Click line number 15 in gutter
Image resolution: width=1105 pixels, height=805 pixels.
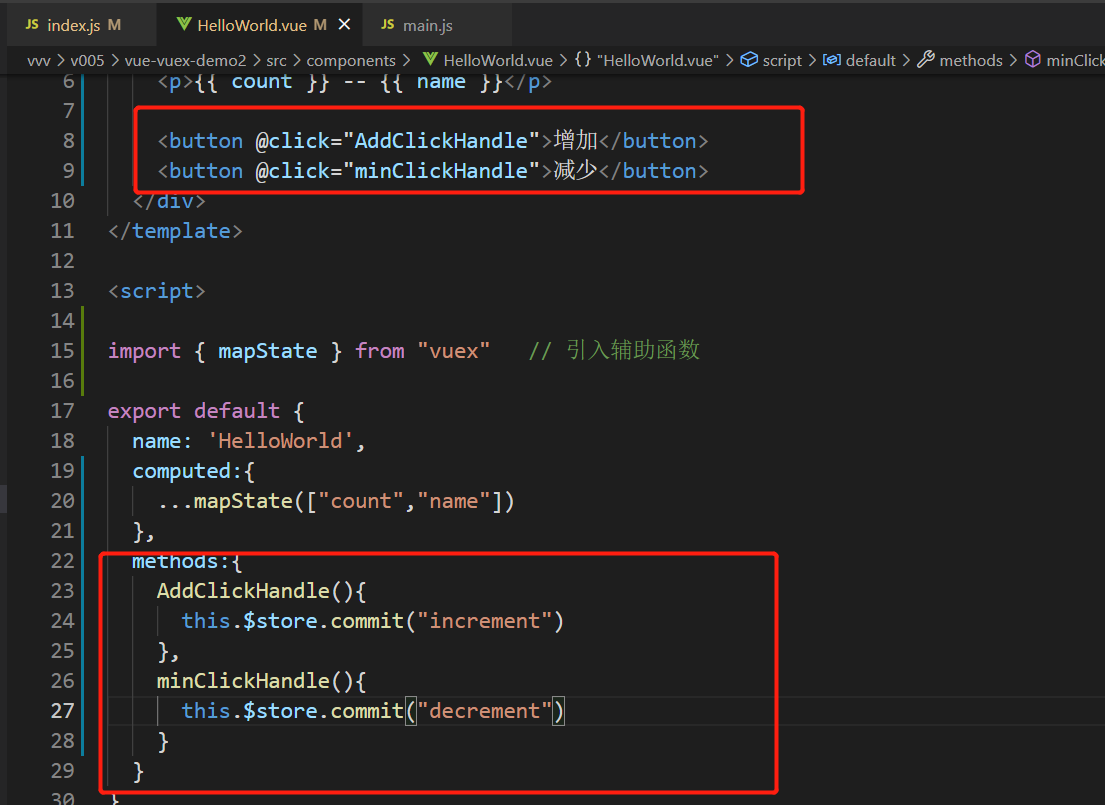click(x=62, y=350)
